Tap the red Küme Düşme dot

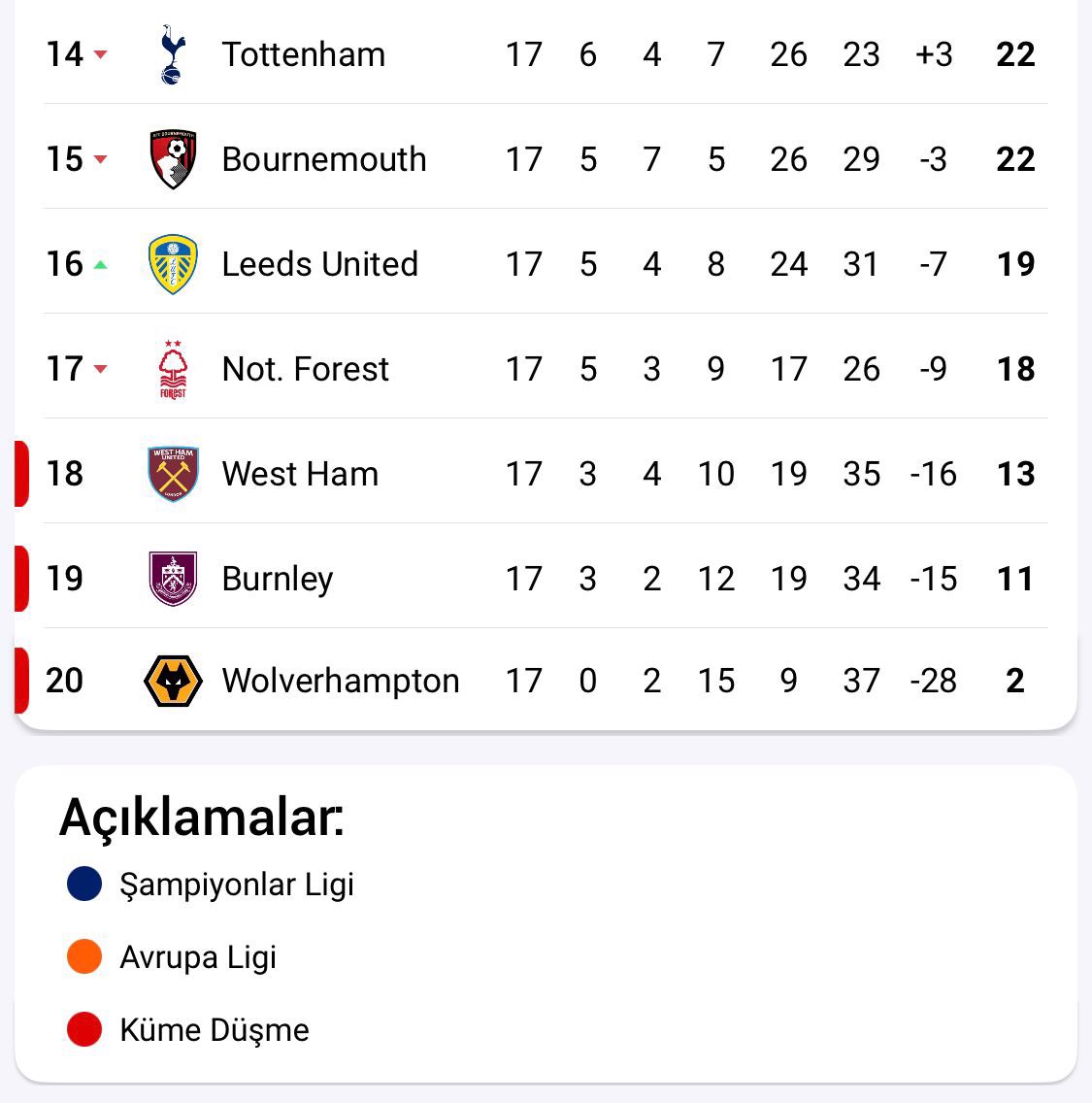[x=84, y=1029]
